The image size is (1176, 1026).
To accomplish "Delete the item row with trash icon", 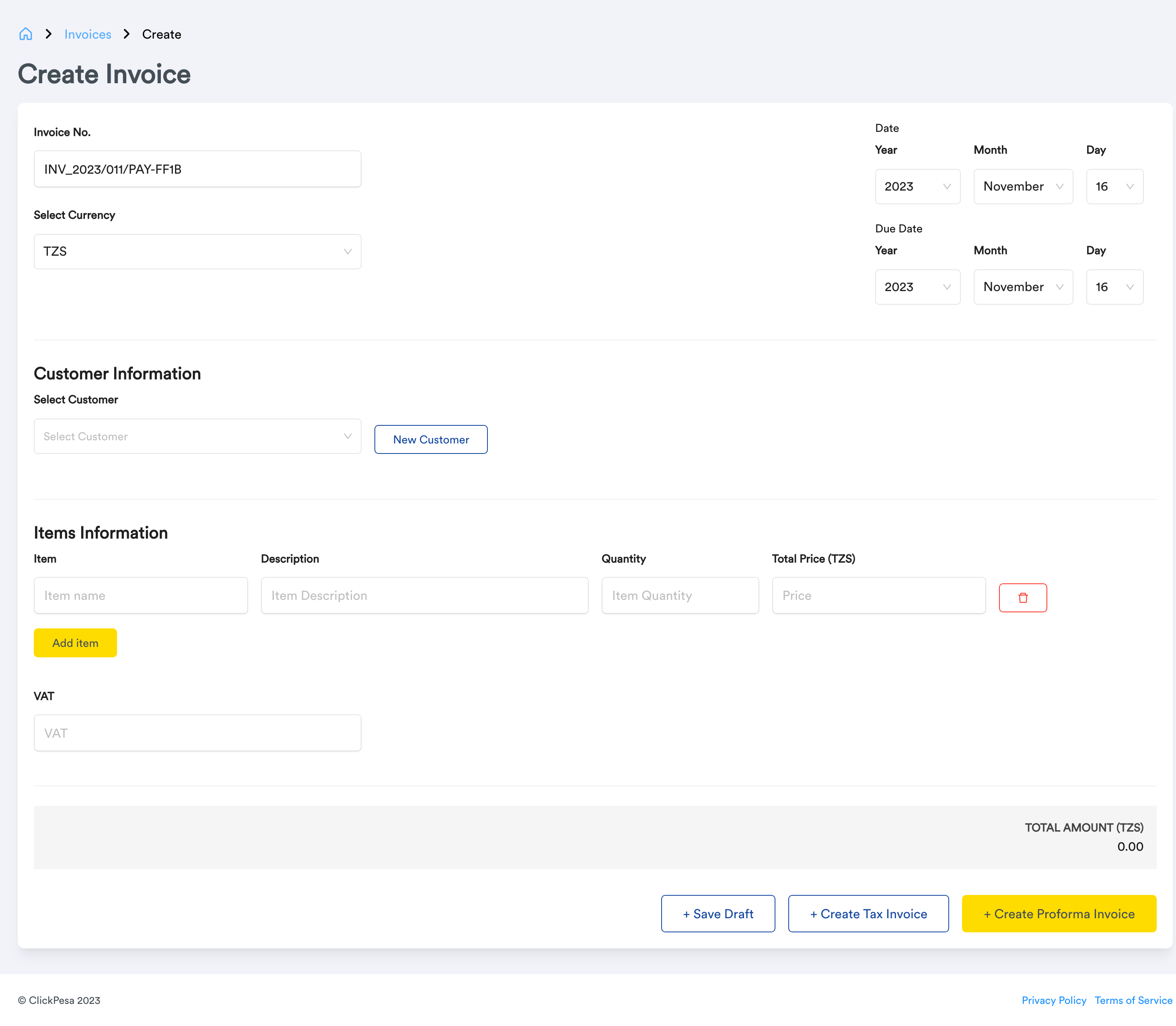I will [x=1022, y=598].
